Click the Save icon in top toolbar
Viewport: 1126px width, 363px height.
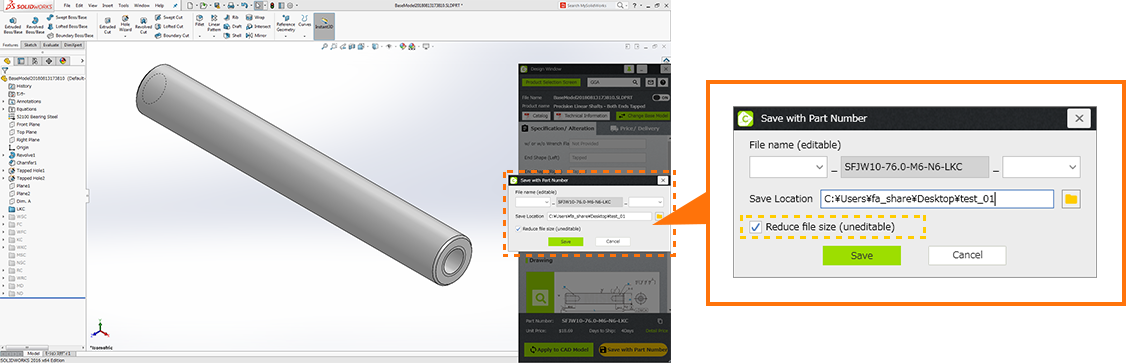coord(217,5)
